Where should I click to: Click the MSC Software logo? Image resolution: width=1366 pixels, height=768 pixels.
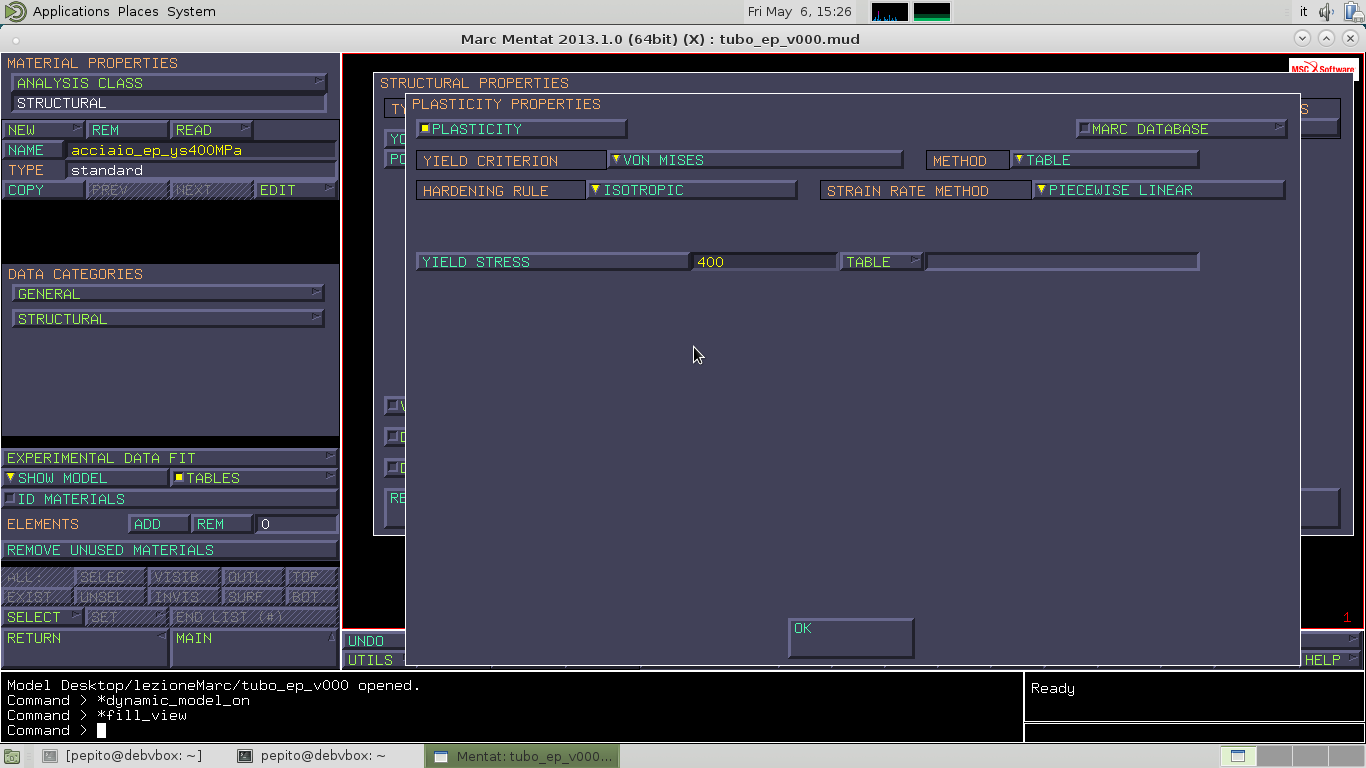[x=1322, y=69]
